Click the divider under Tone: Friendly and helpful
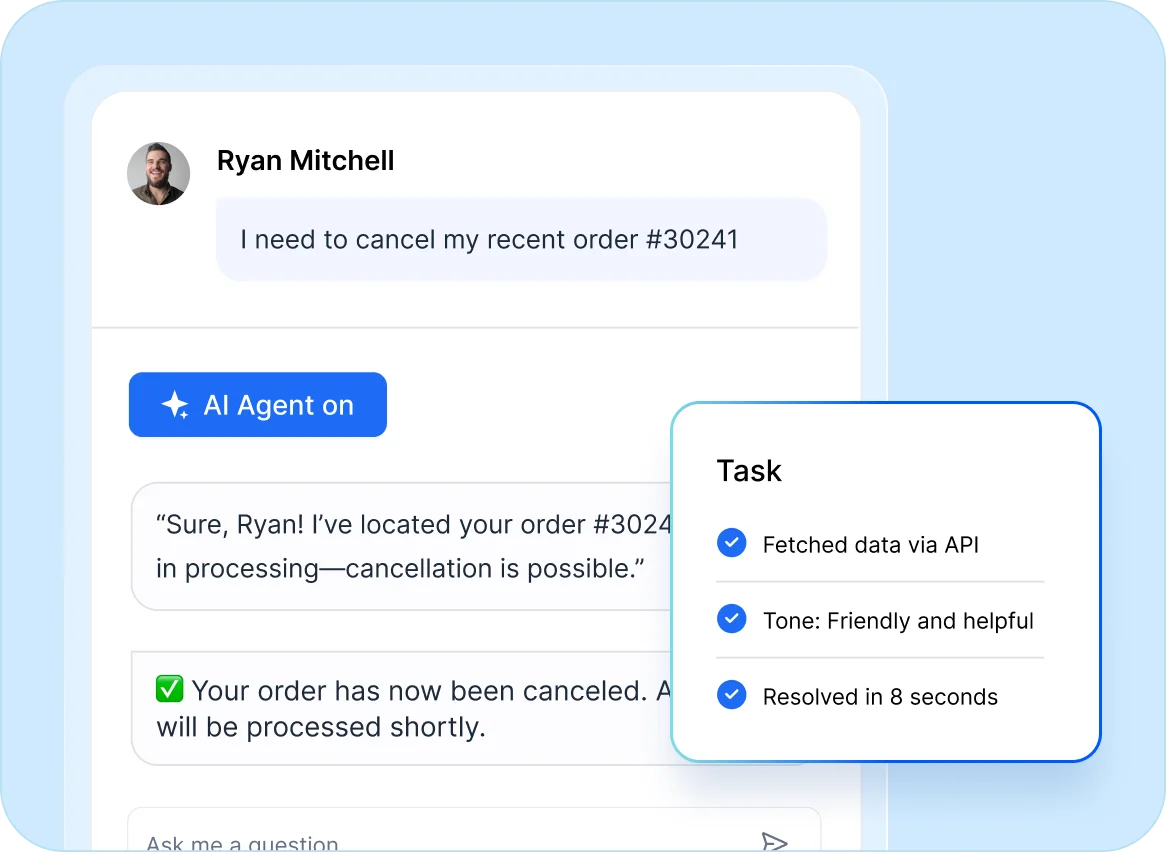The image size is (1166, 852). (x=878, y=657)
